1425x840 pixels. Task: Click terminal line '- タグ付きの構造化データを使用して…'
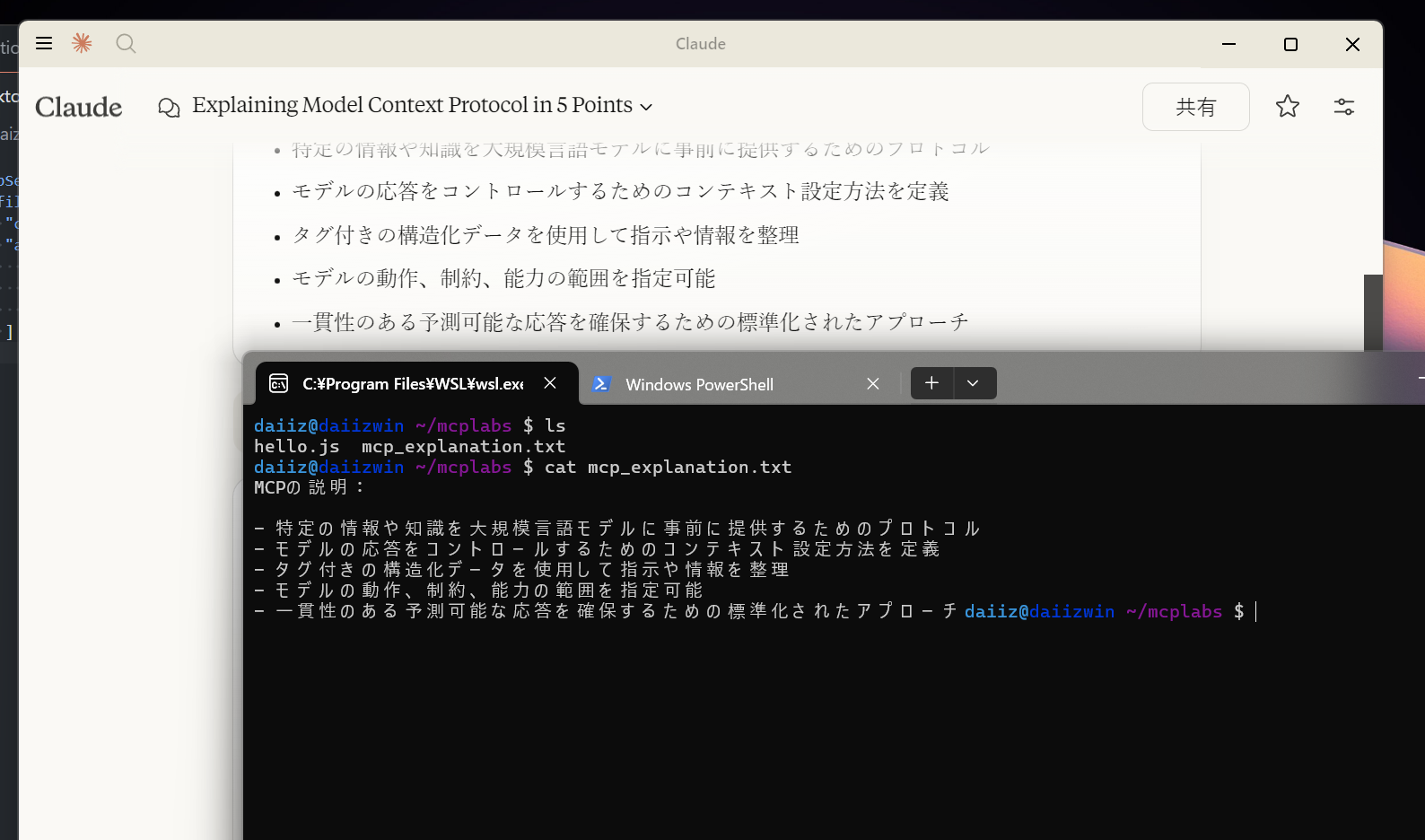click(521, 570)
